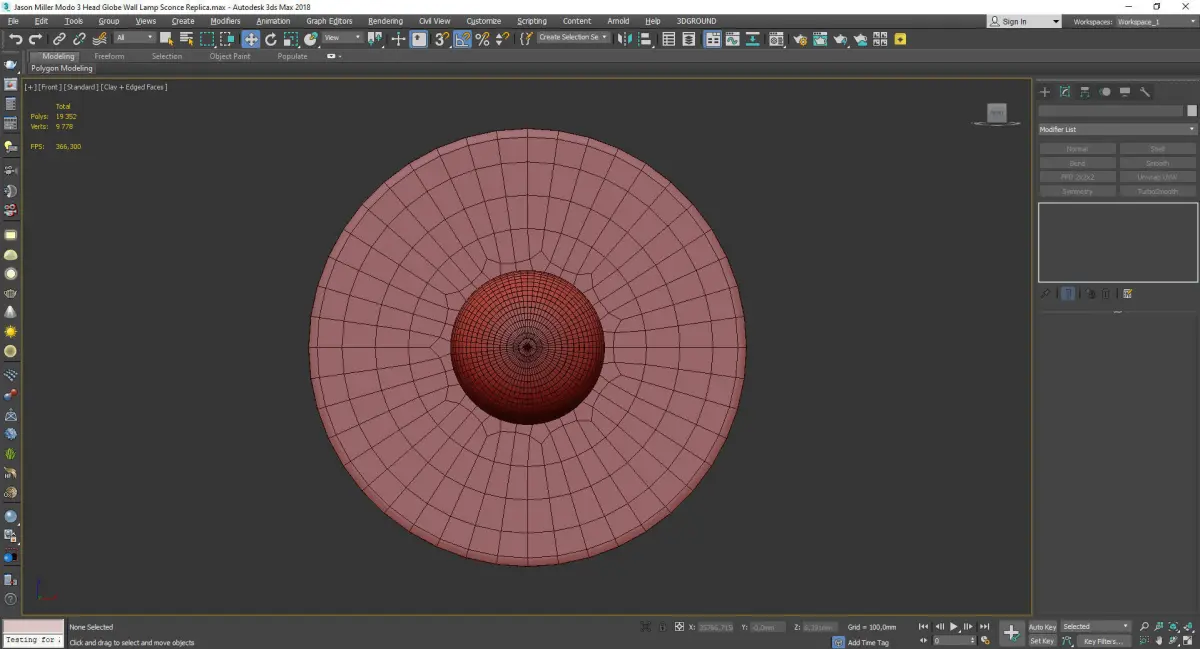Open Selected key filter dropdown
1200x649 pixels.
point(1096,627)
